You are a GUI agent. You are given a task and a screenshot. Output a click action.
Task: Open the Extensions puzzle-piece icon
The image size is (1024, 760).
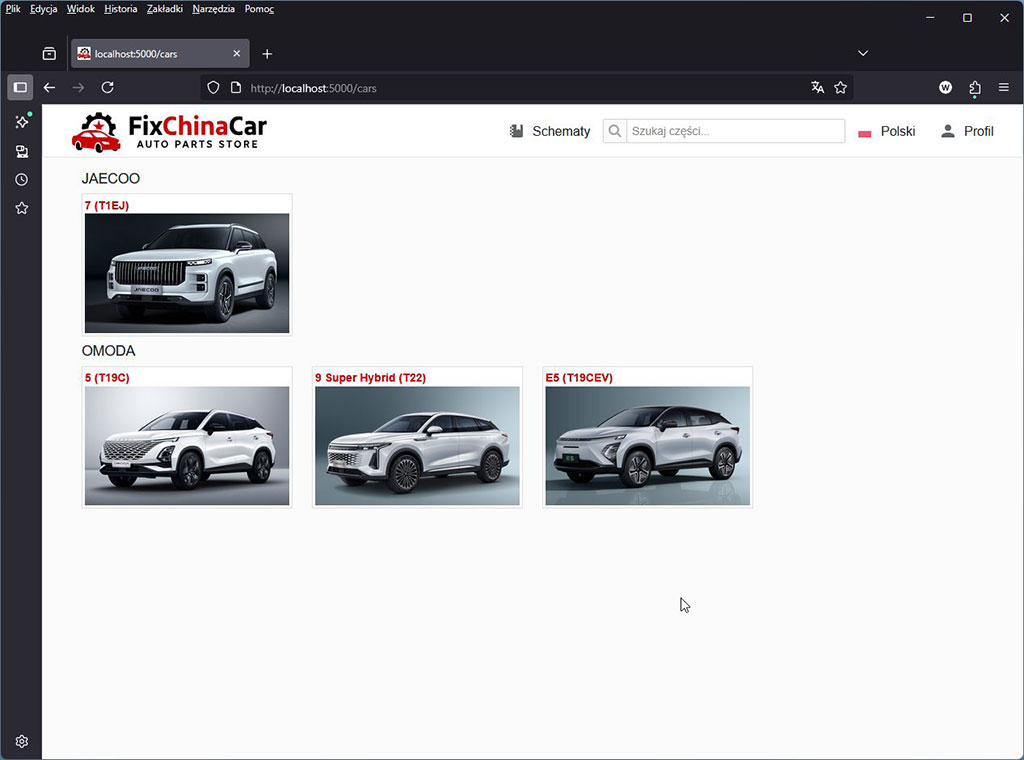[975, 88]
